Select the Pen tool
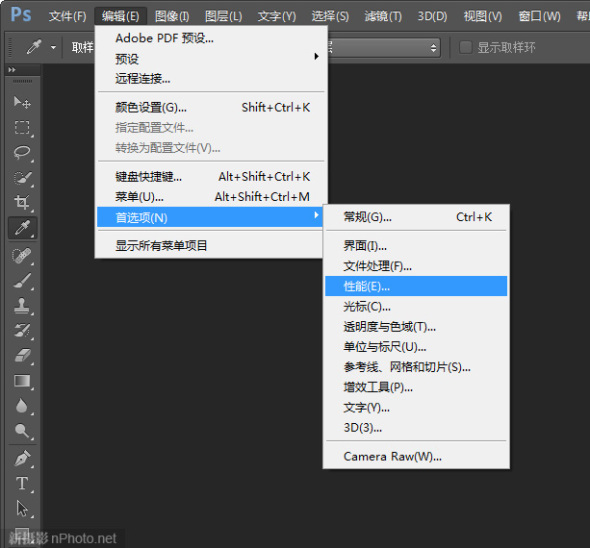 22,458
